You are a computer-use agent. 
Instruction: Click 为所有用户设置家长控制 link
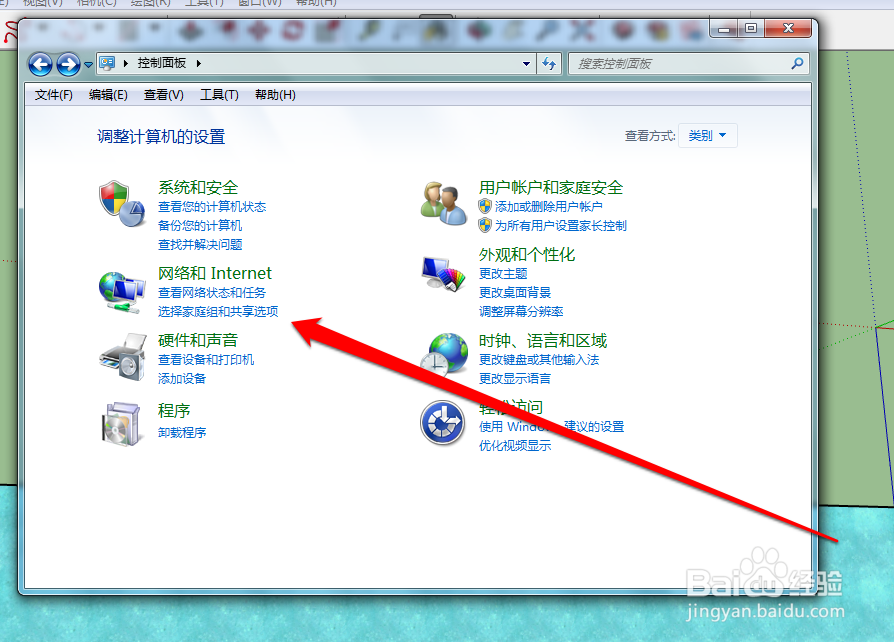pos(560,226)
